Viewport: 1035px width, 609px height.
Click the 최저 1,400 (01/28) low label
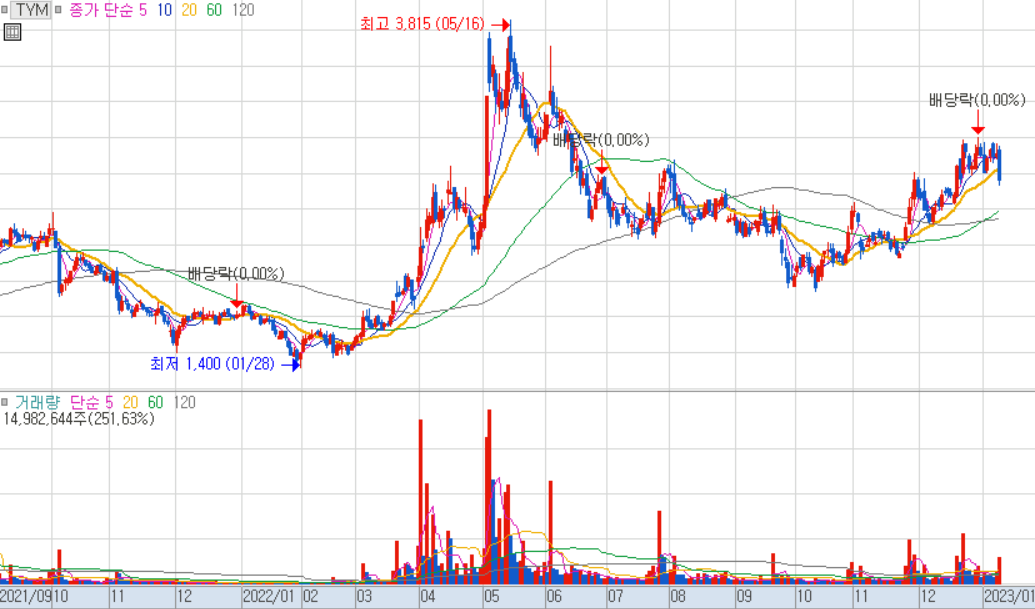[212, 364]
